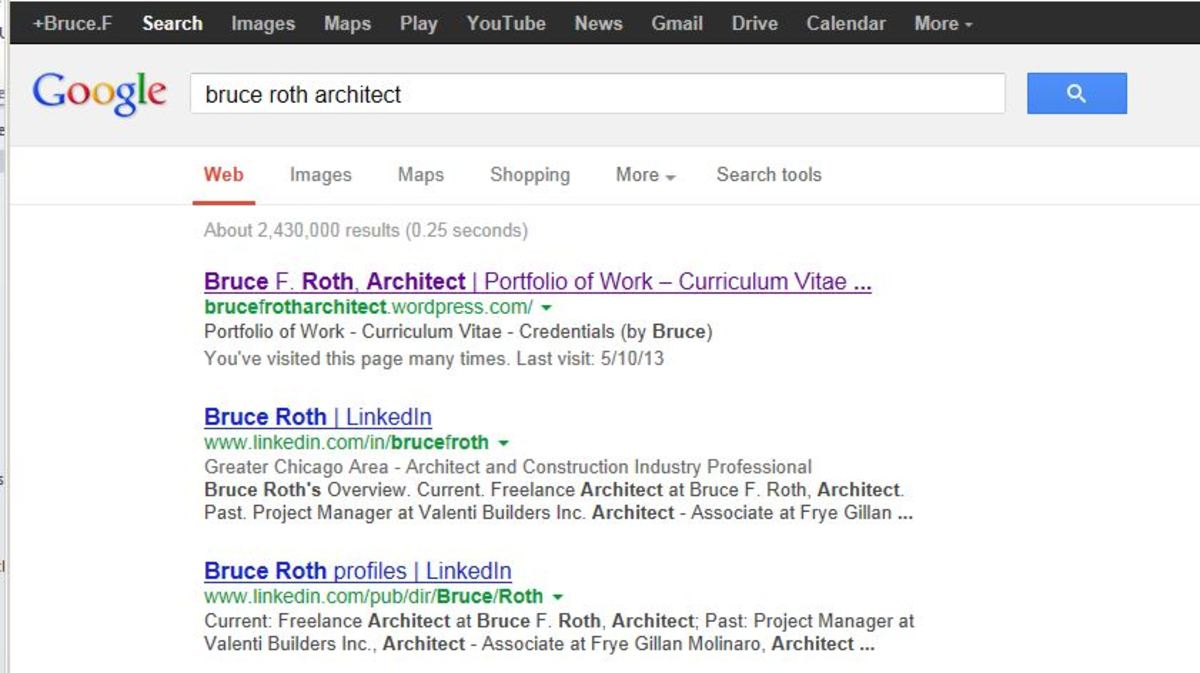Expand arrow next to linkedin.com/in/brucefroth URL
This screenshot has height=673, width=1200.
503,443
